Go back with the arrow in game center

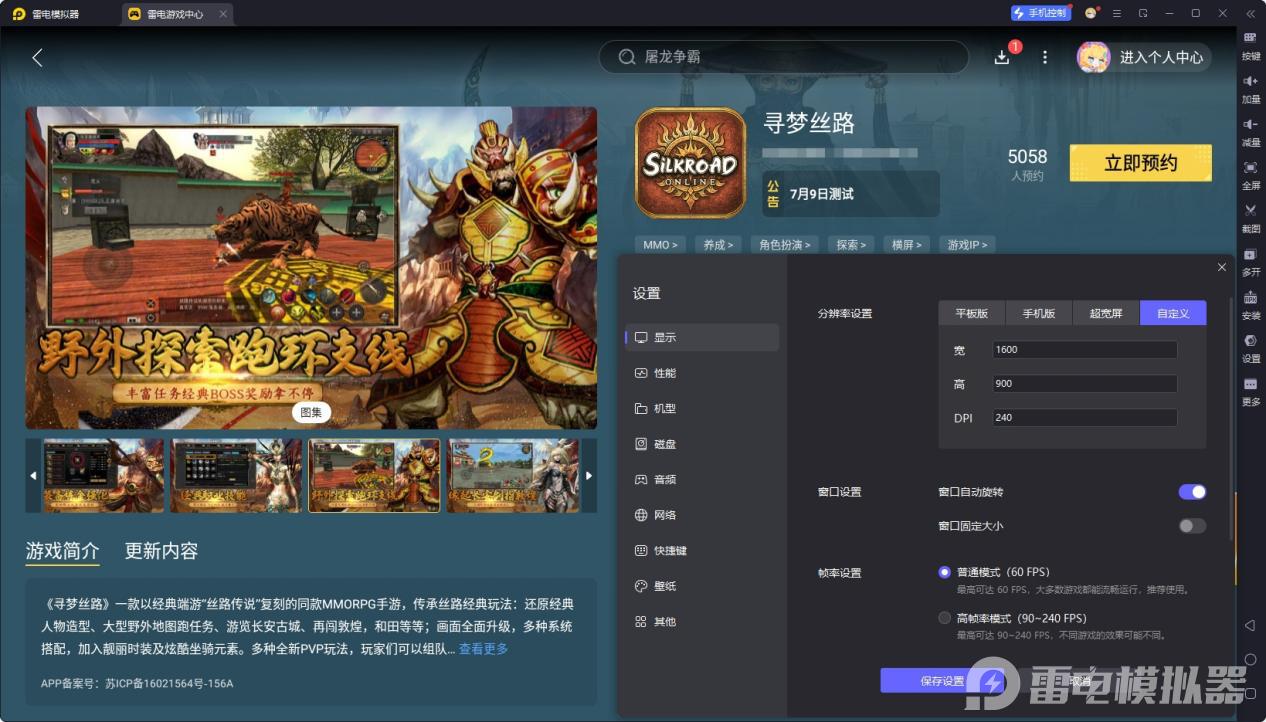(x=37, y=57)
